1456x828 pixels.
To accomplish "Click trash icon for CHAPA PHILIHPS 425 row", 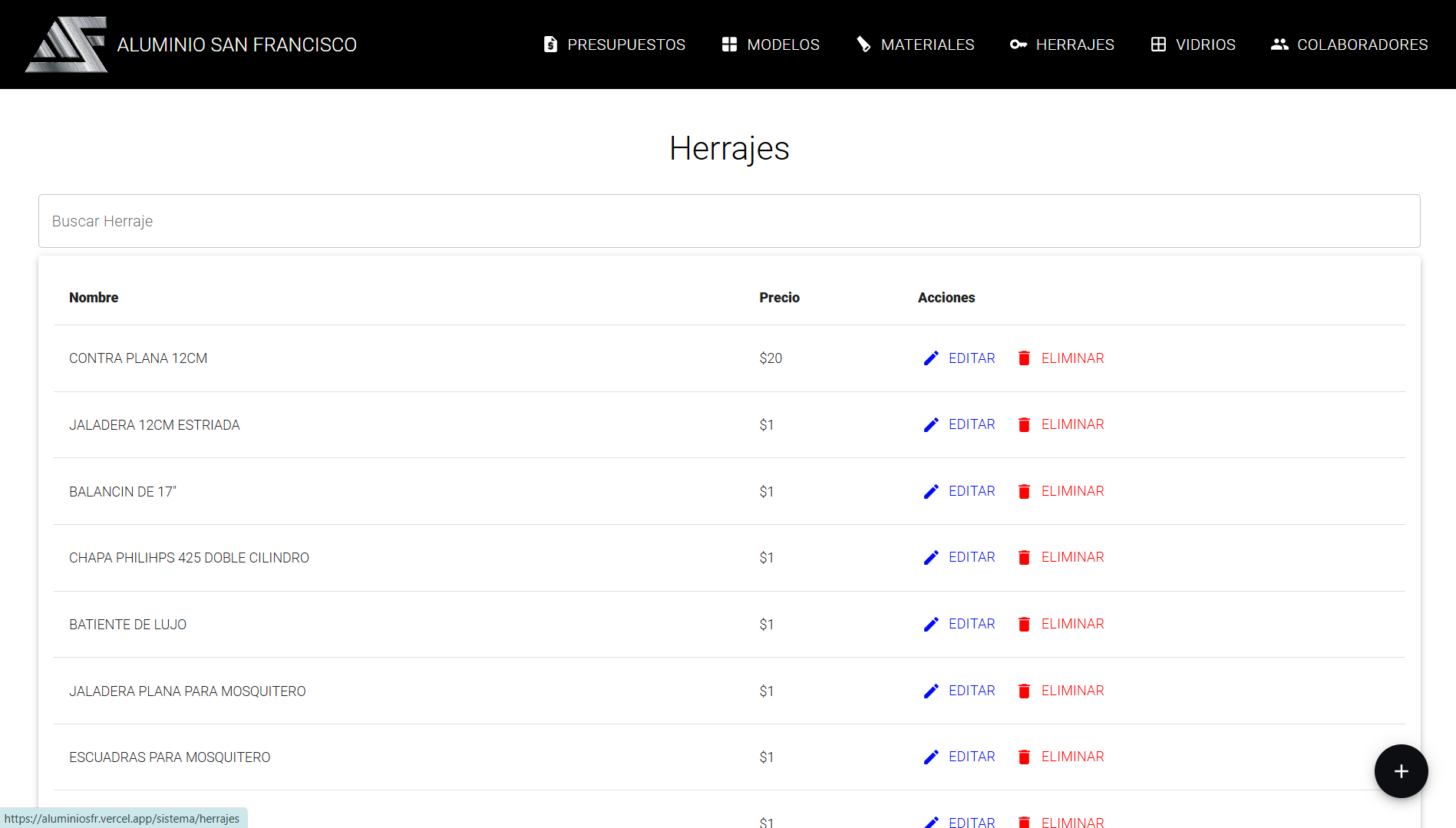I will pyautogui.click(x=1024, y=558).
